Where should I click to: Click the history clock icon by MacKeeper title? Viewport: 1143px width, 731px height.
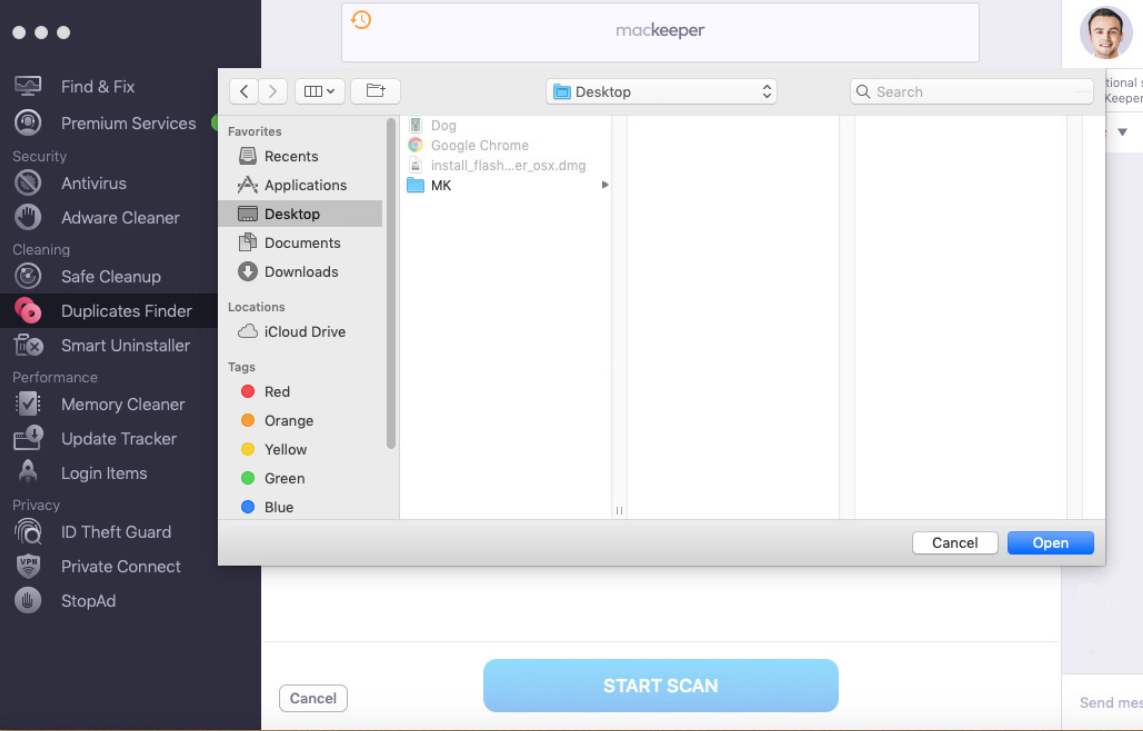362,20
